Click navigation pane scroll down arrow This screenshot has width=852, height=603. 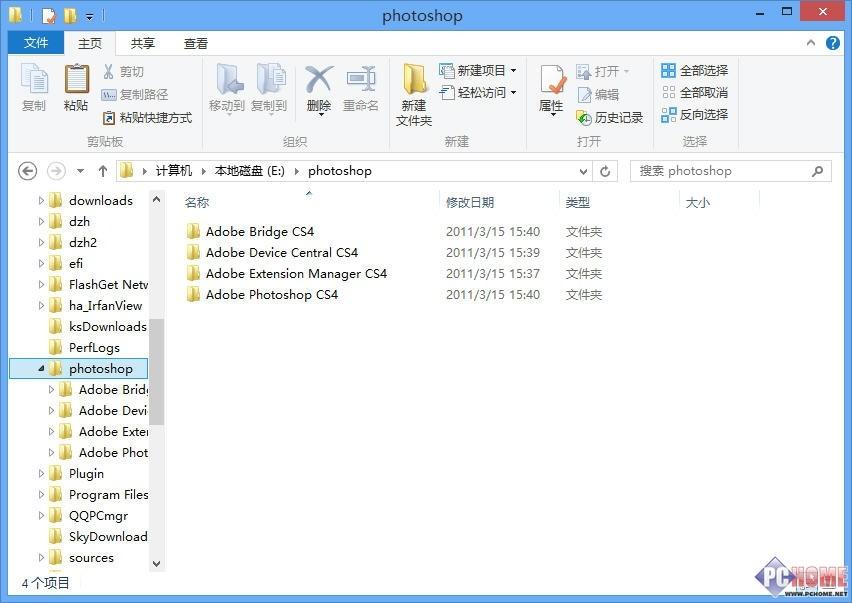[x=156, y=563]
